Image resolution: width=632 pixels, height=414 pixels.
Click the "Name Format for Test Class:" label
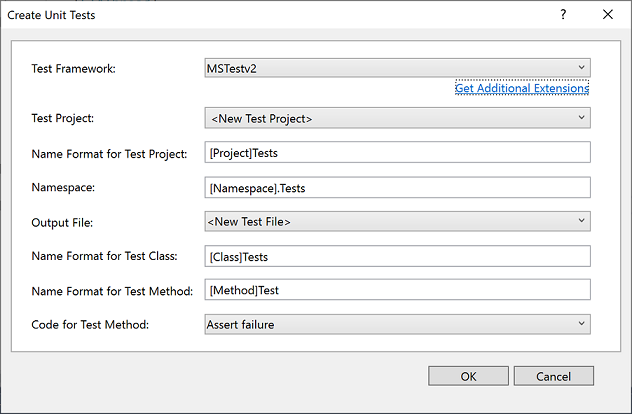click(105, 256)
